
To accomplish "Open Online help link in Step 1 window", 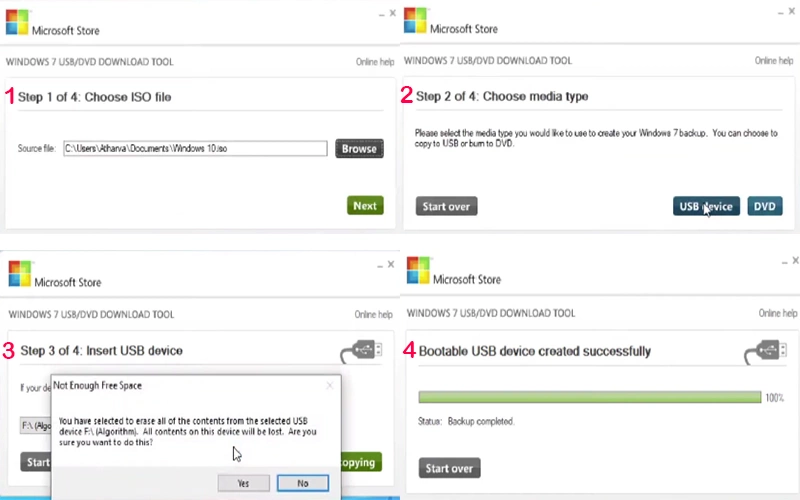I will (x=375, y=62).
